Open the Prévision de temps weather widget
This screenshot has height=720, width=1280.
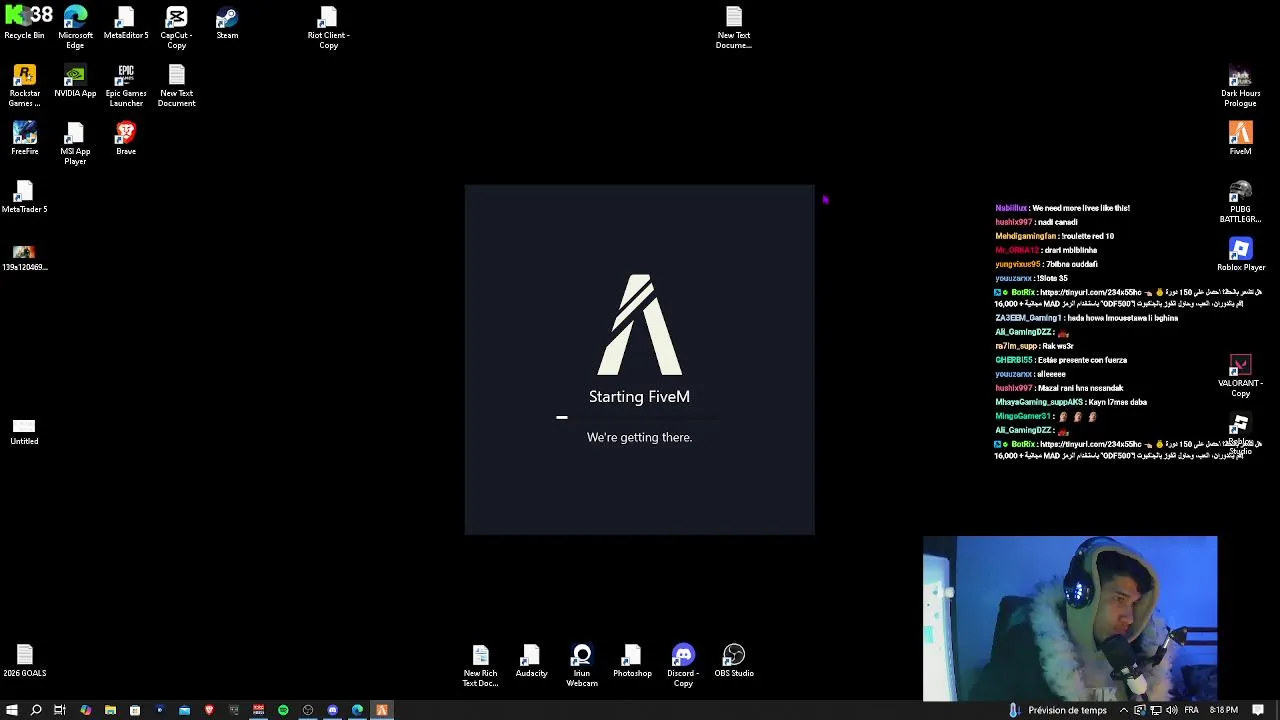click(1058, 710)
